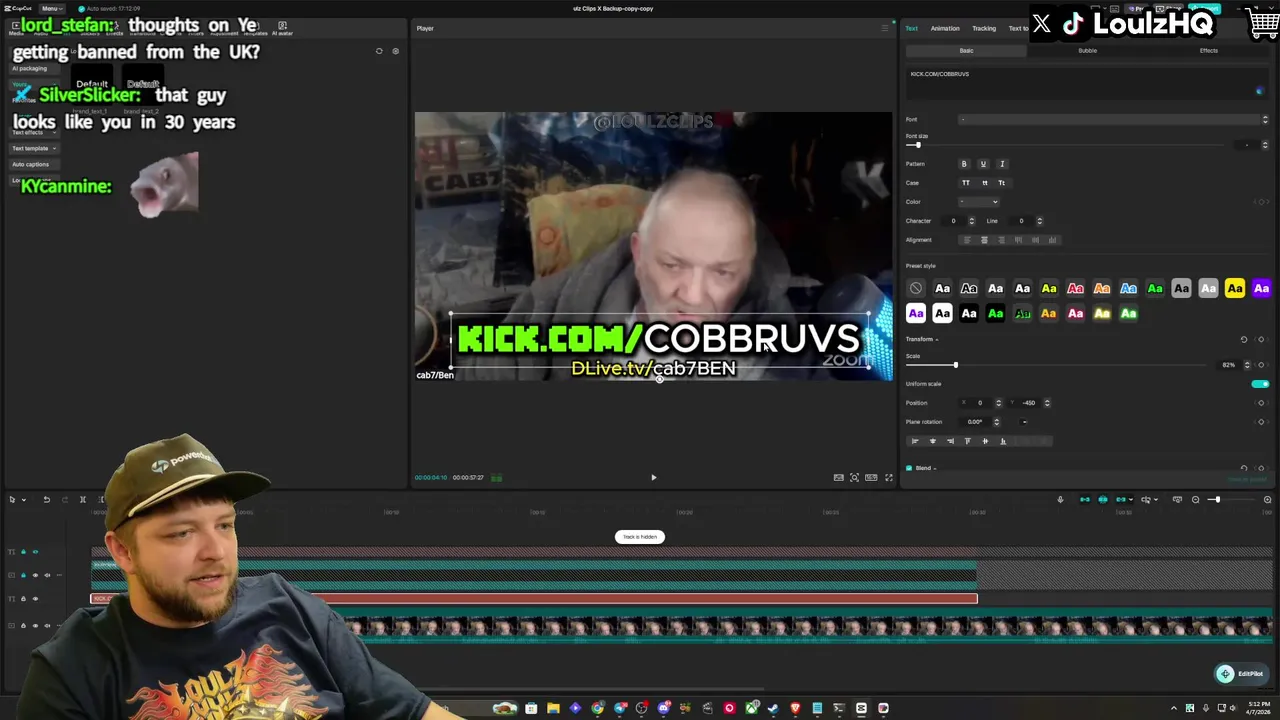Uncheck the Blend checkbox
The width and height of the screenshot is (1280, 720).
pyautogui.click(x=909, y=468)
